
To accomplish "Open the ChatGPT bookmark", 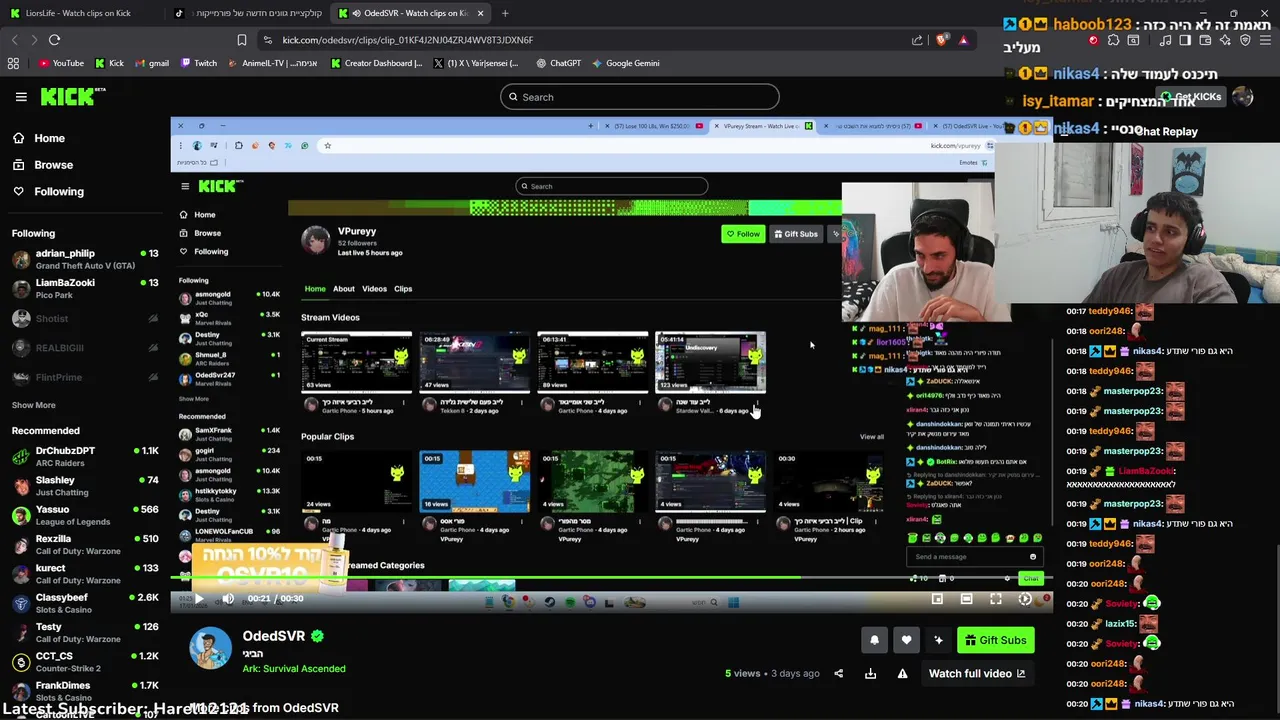I will (558, 63).
